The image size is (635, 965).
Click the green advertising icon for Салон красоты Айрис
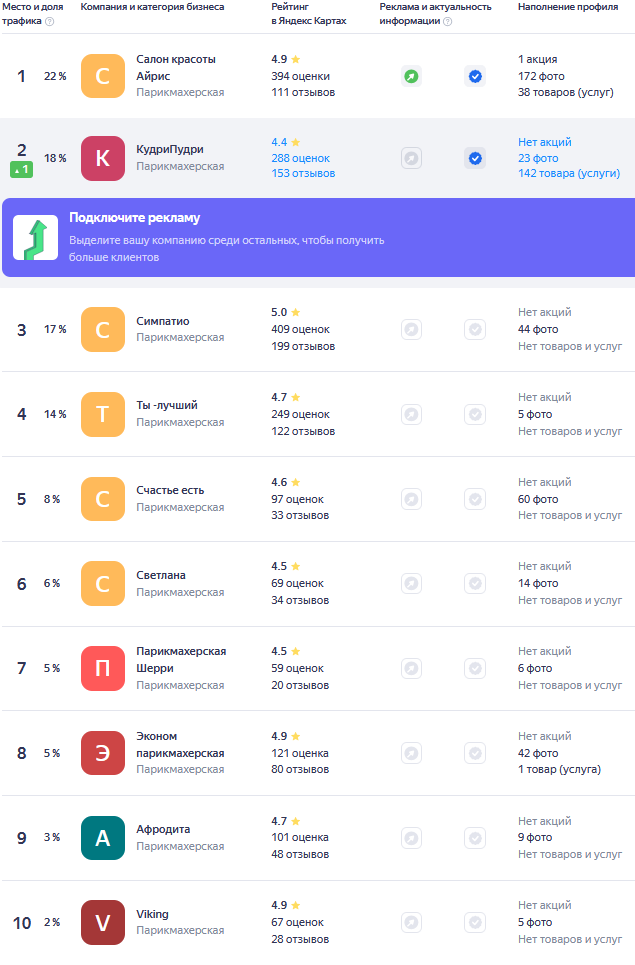(x=411, y=76)
